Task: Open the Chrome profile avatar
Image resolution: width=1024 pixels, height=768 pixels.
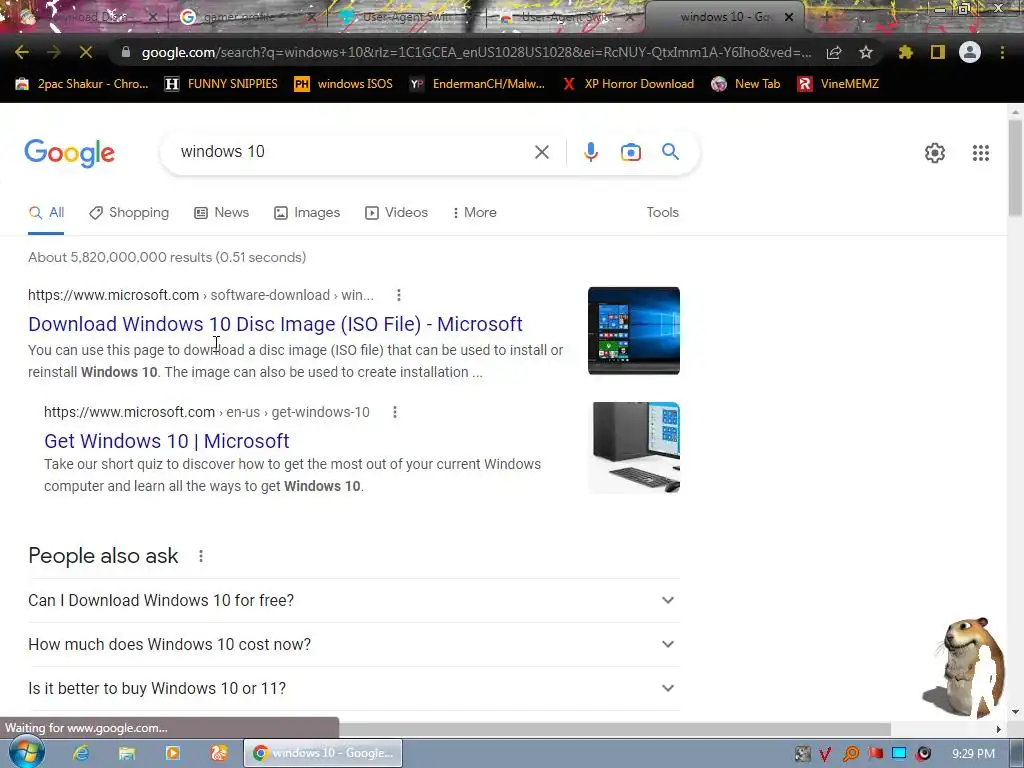Action: (x=970, y=52)
